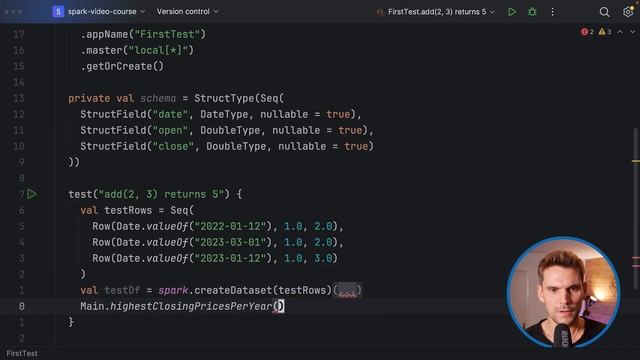Run test from gutter icon
This screenshot has height=360, width=640.
32,194
